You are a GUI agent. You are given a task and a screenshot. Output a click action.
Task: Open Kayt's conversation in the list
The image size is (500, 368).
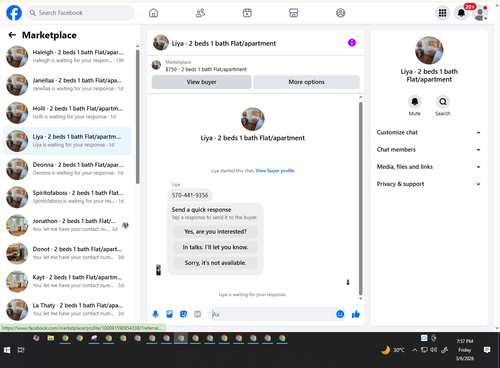67,281
